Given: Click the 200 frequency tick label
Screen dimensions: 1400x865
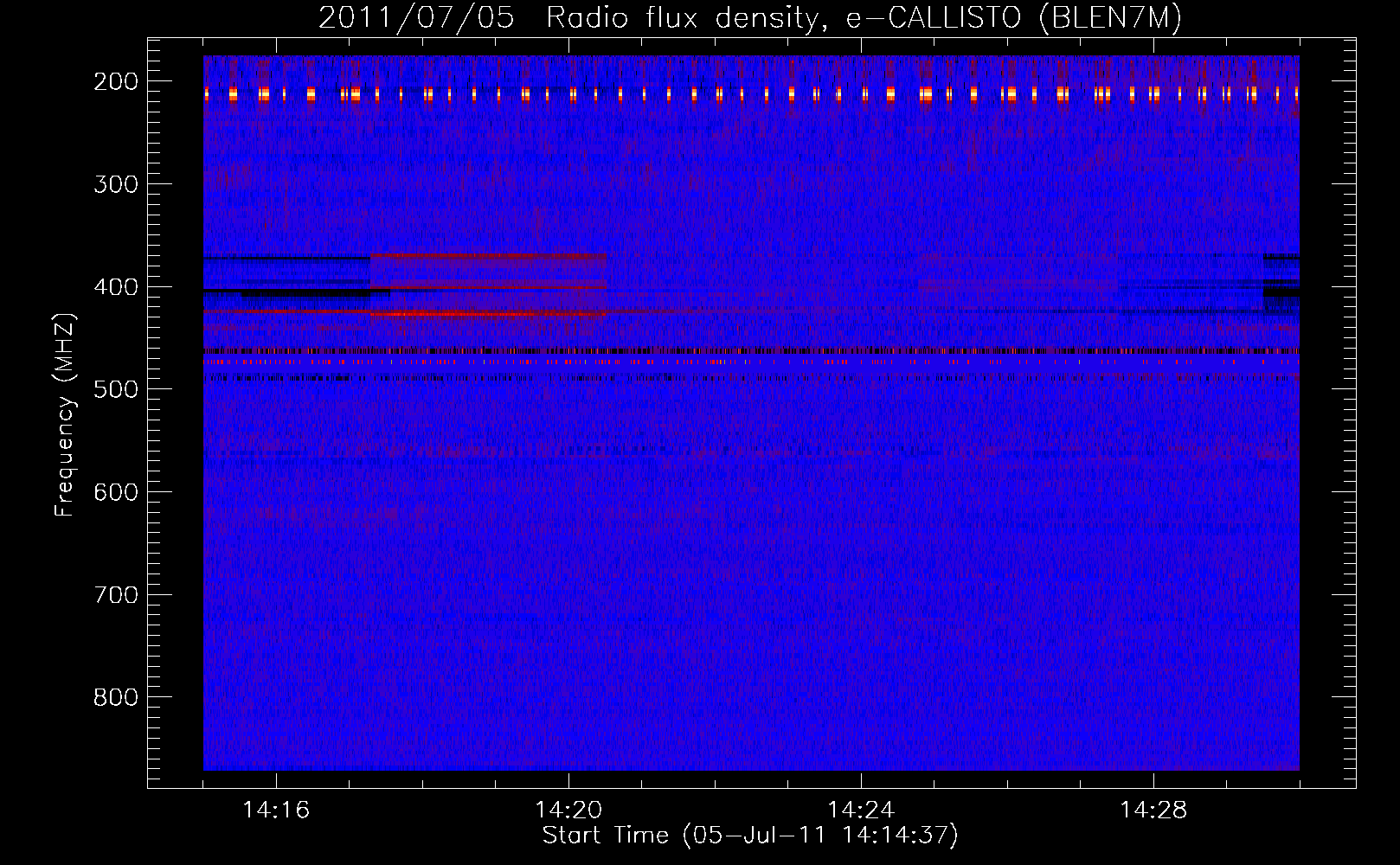Looking at the screenshot, I should pyautogui.click(x=115, y=81).
